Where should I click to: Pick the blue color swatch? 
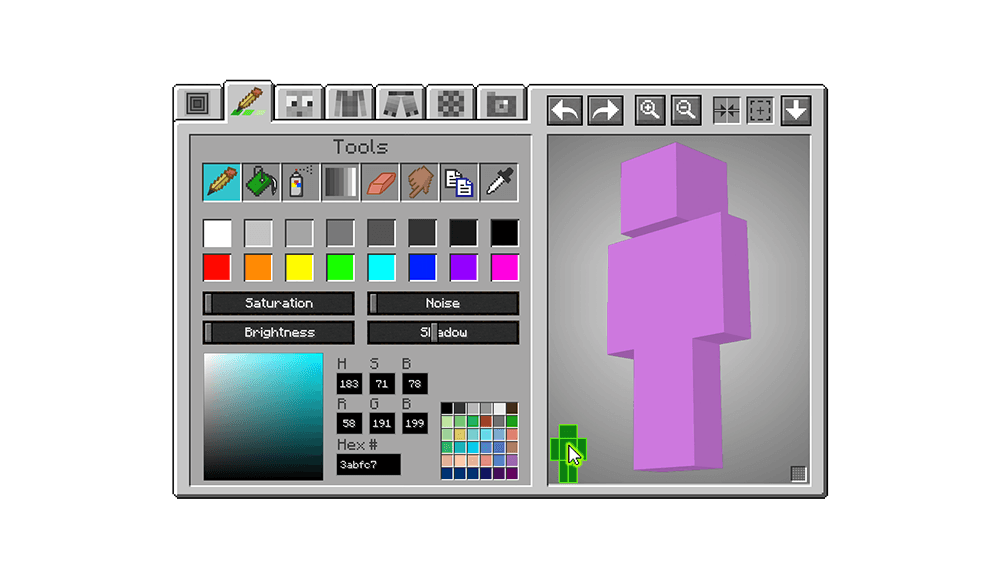(422, 268)
